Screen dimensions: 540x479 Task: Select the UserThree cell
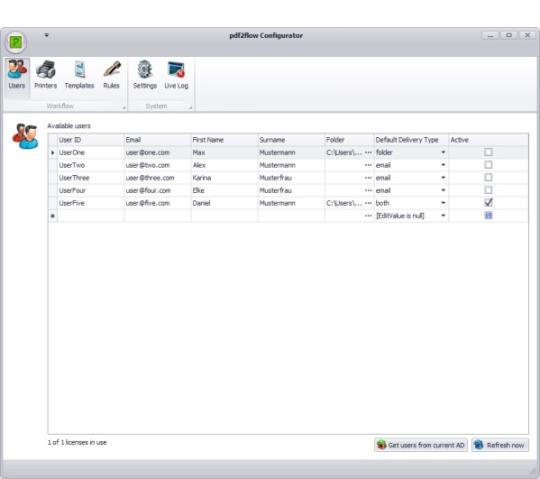click(x=90, y=178)
